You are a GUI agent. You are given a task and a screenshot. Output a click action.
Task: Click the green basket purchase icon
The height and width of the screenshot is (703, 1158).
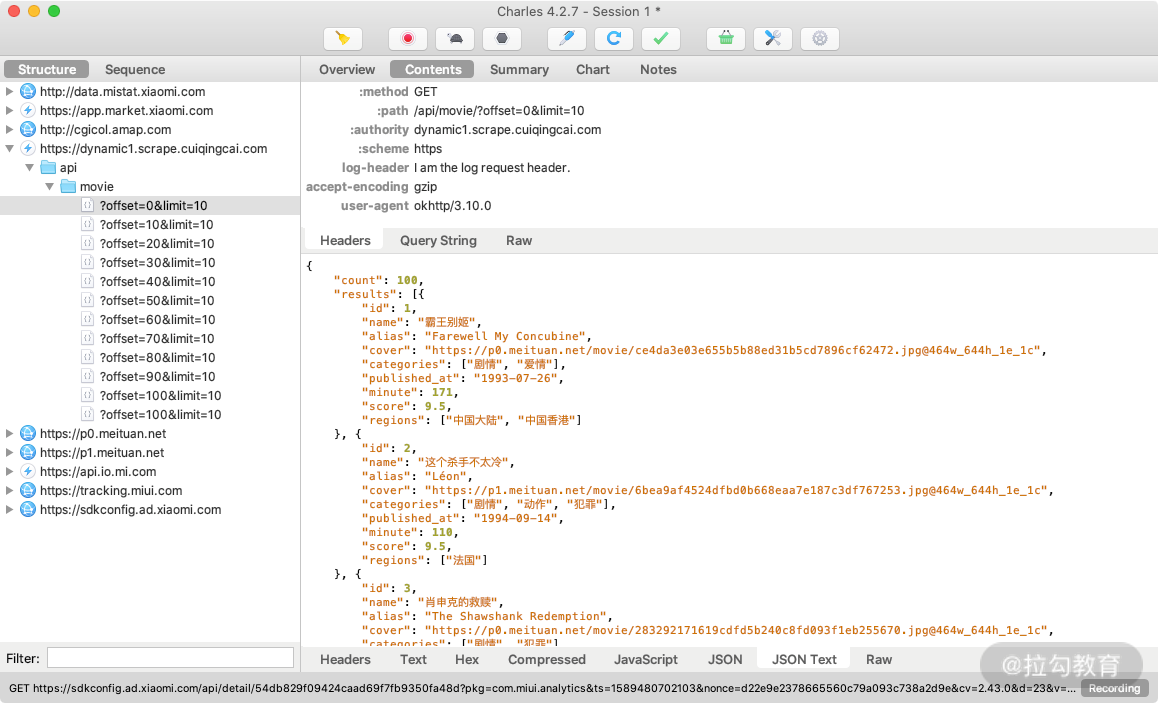pos(726,39)
